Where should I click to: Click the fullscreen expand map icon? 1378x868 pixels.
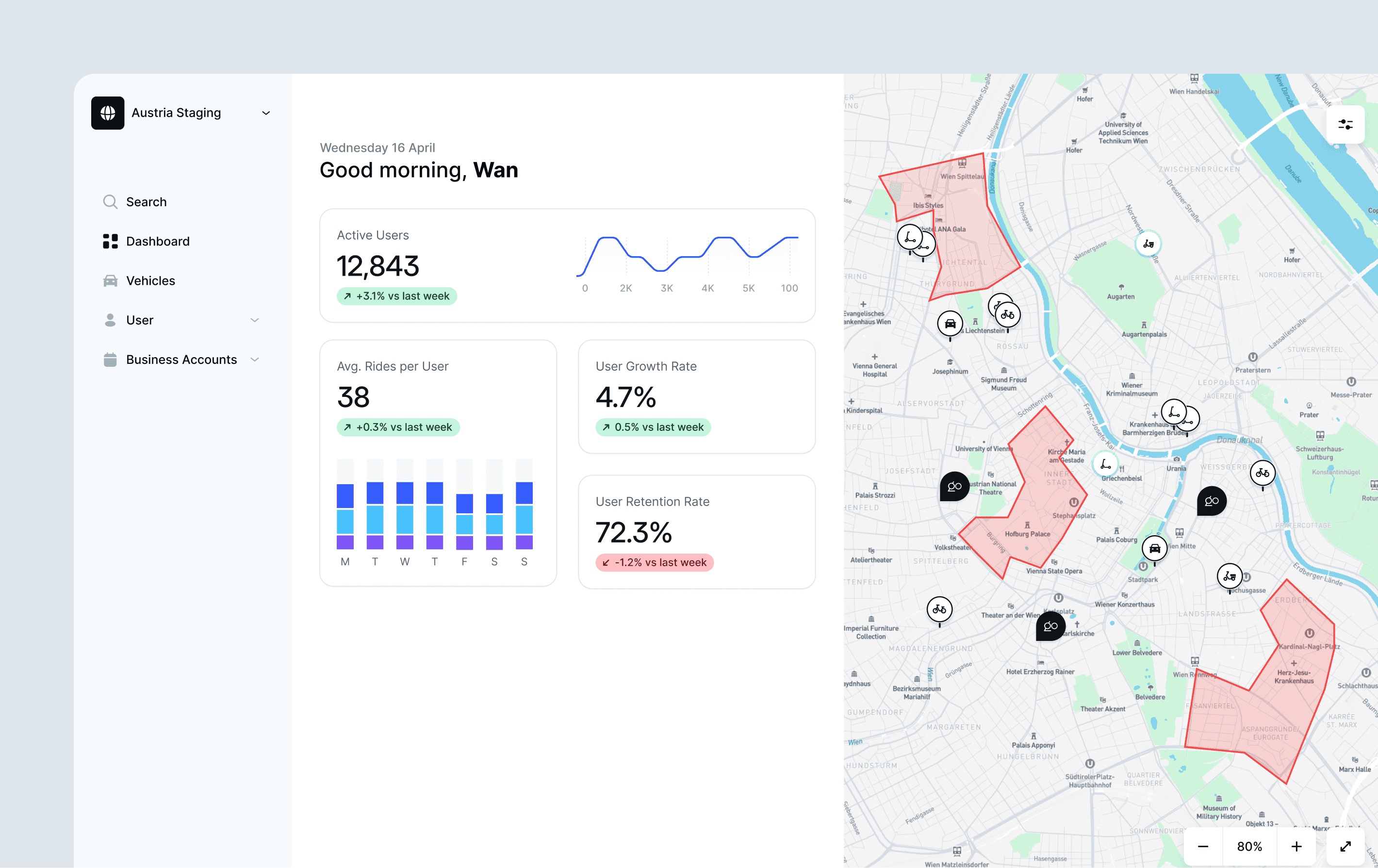[1345, 846]
